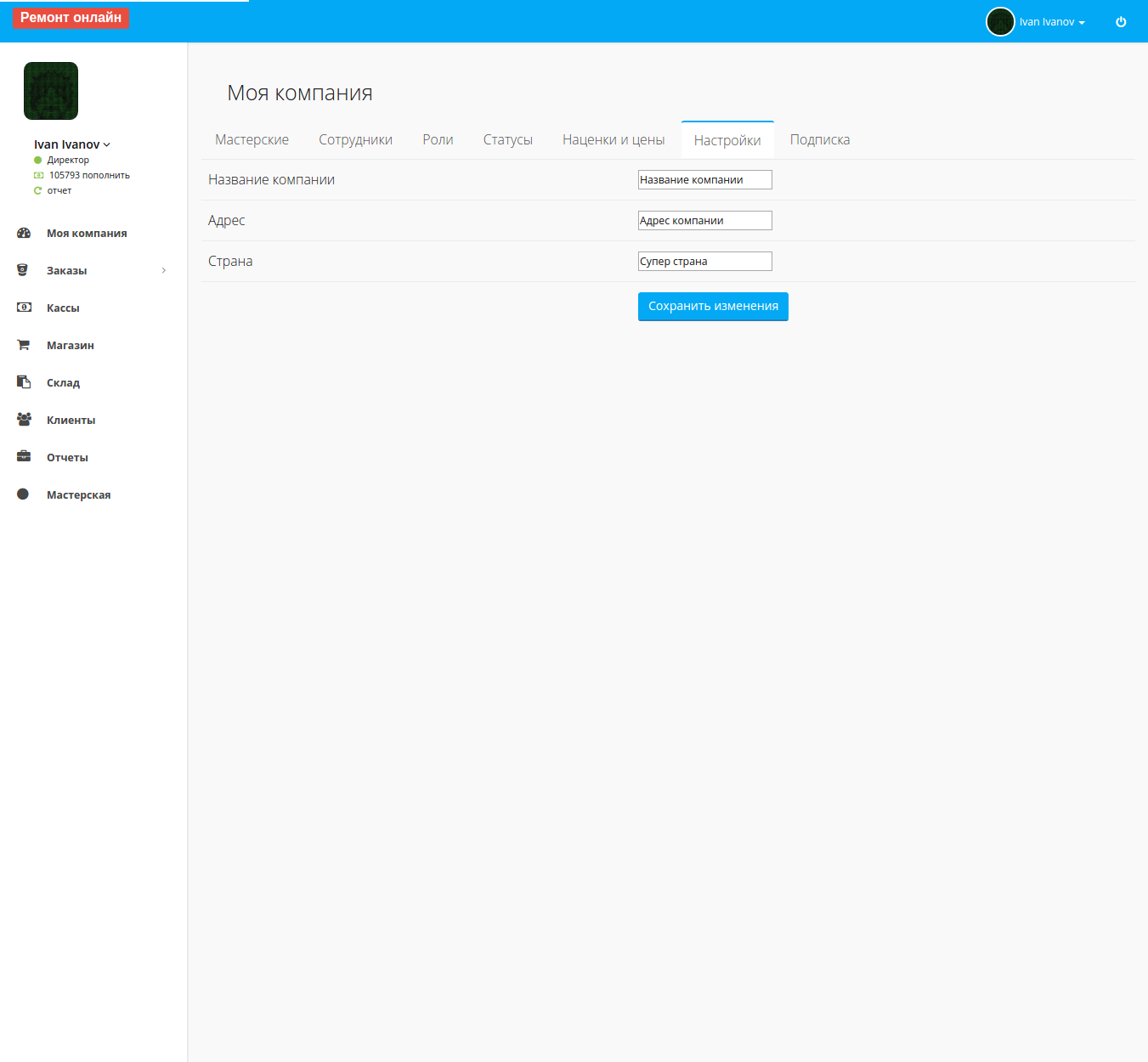Select the Настройки tab

coord(727,140)
